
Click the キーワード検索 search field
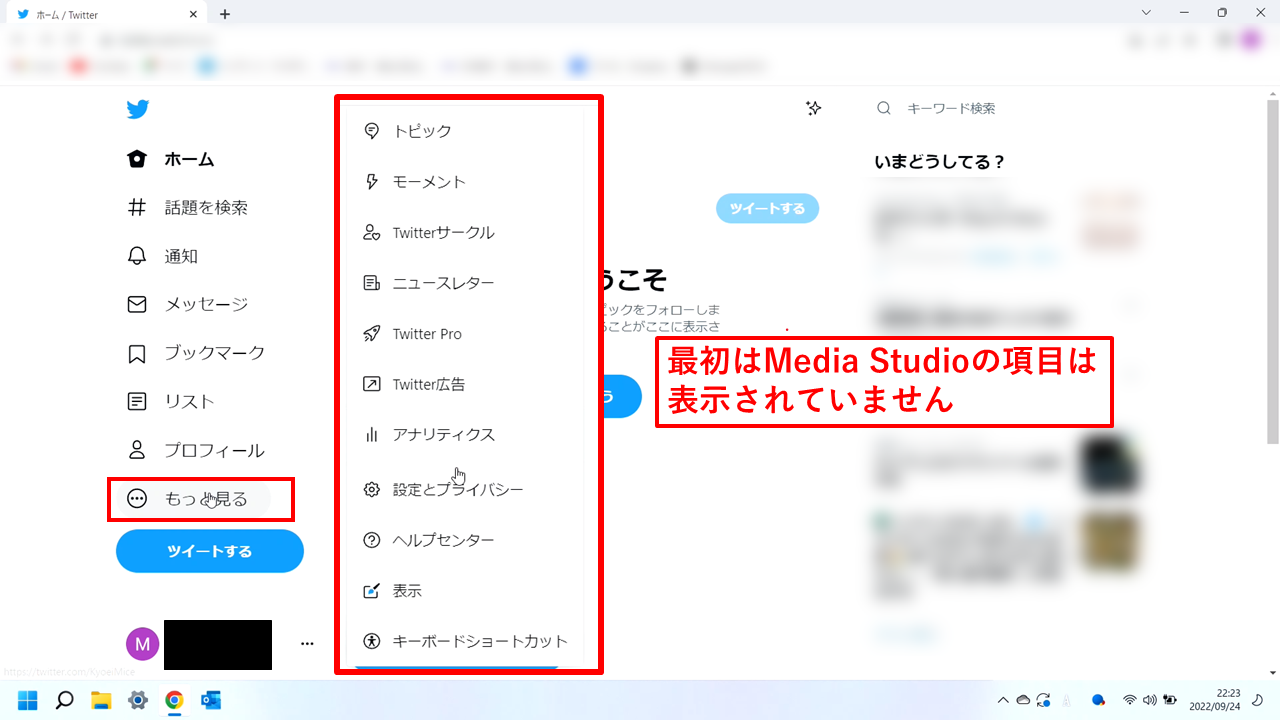pyautogui.click(x=950, y=108)
